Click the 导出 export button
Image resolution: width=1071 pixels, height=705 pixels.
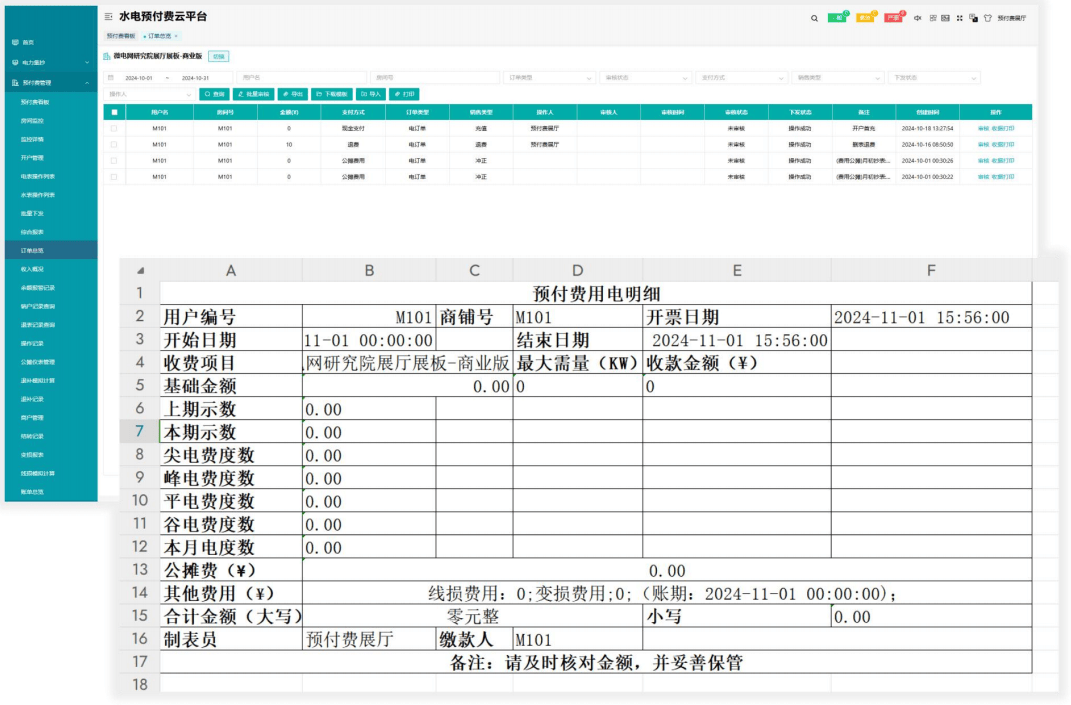(x=293, y=94)
